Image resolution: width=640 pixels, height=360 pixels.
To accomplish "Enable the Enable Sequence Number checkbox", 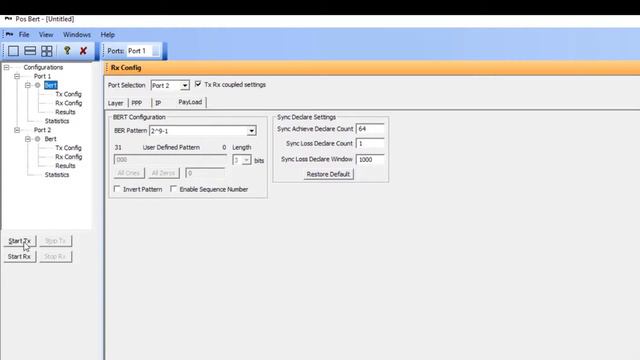I will click(173, 189).
